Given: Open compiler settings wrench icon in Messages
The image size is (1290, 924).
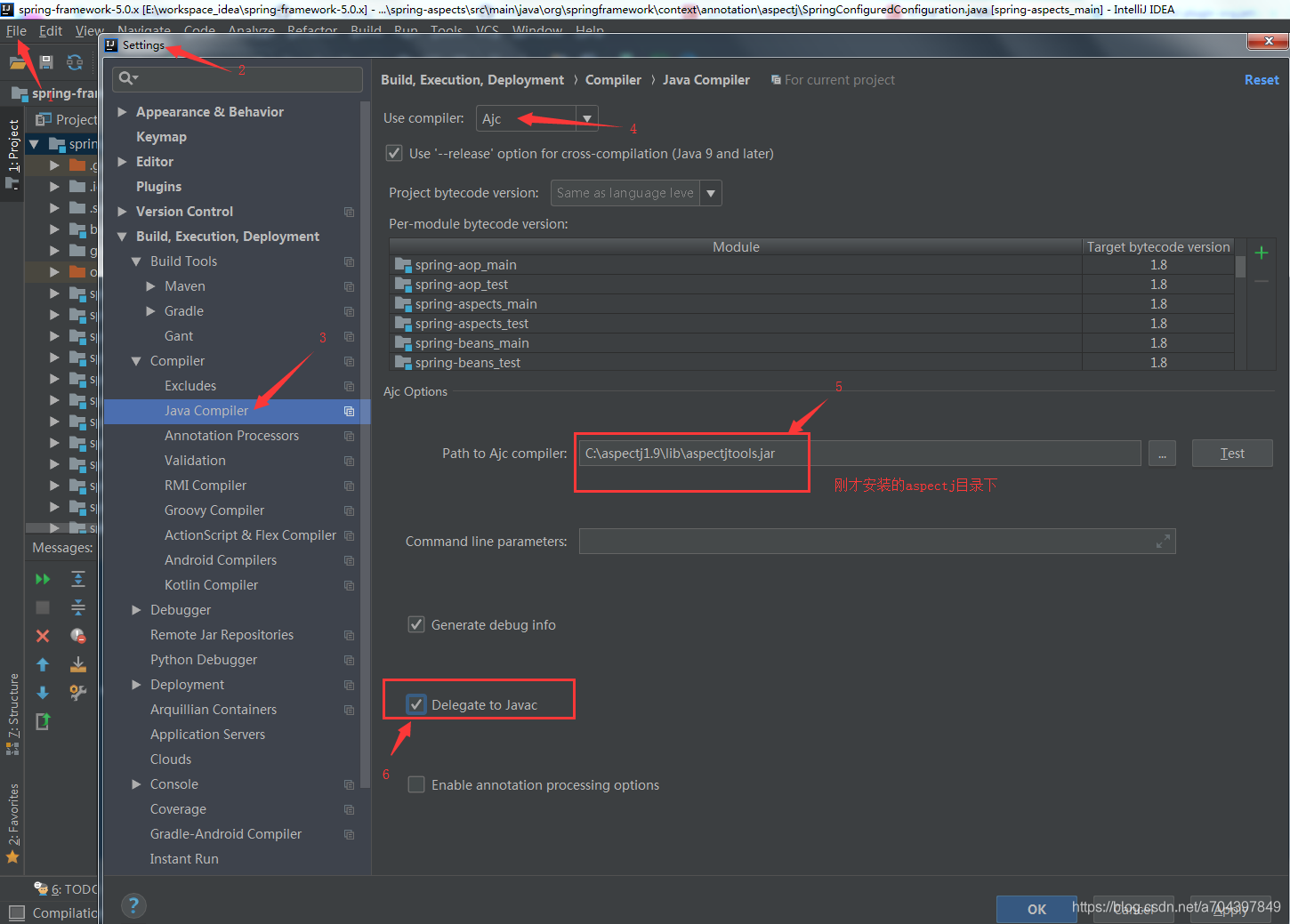Looking at the screenshot, I should (78, 693).
